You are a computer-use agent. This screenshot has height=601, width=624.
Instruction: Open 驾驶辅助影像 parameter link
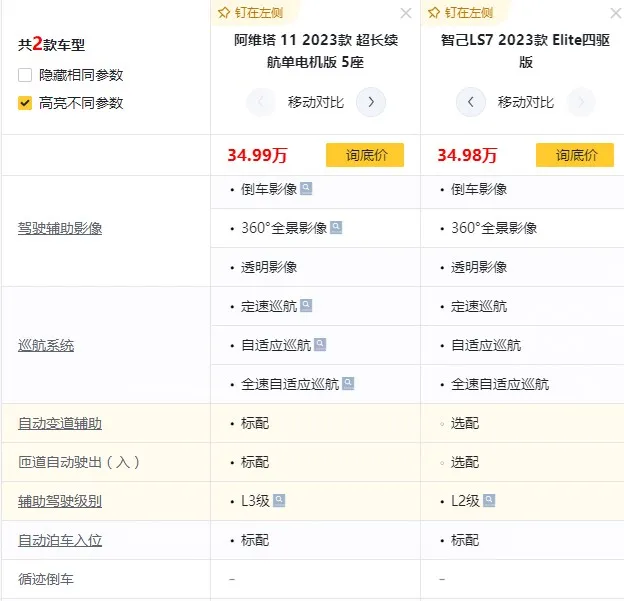click(x=60, y=228)
